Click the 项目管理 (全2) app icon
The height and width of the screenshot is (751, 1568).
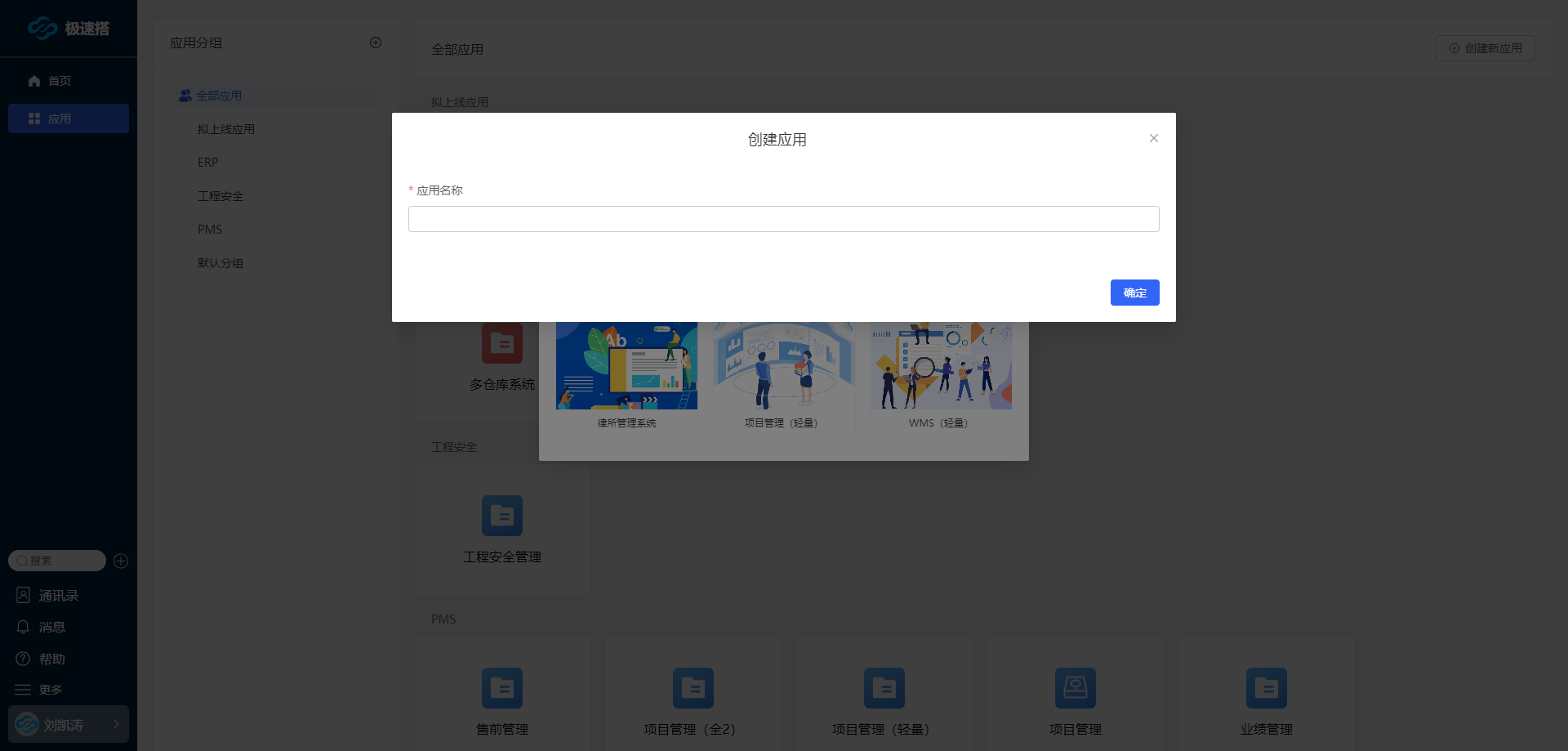pos(693,688)
